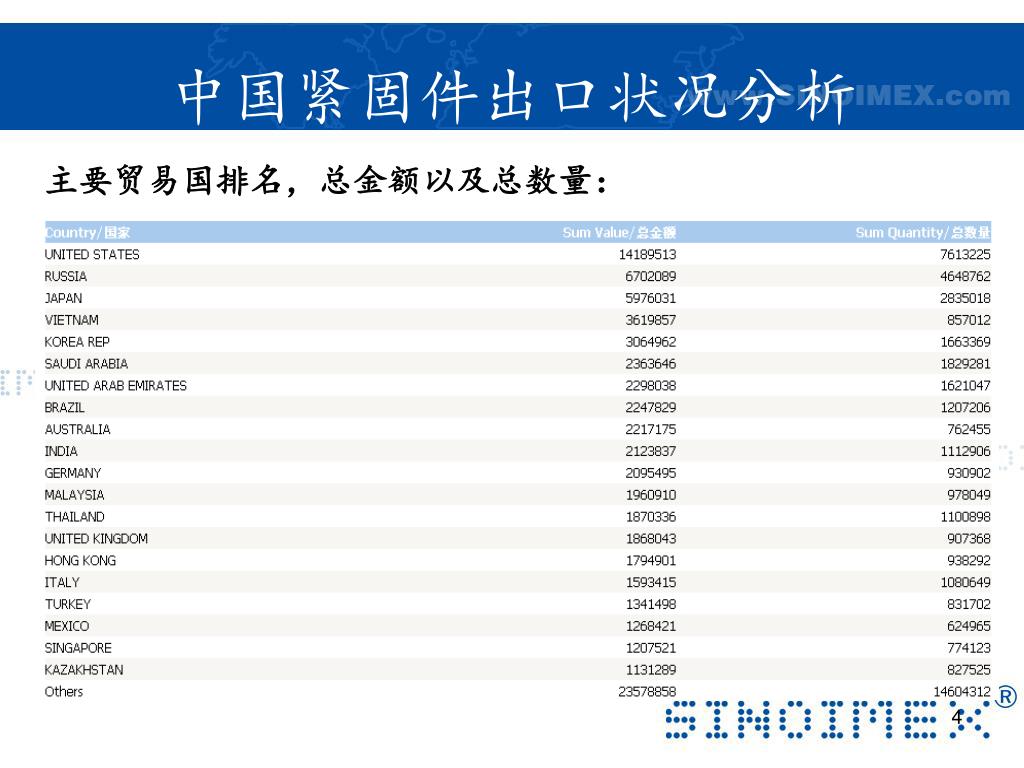Click the slide page number 4

[957, 717]
